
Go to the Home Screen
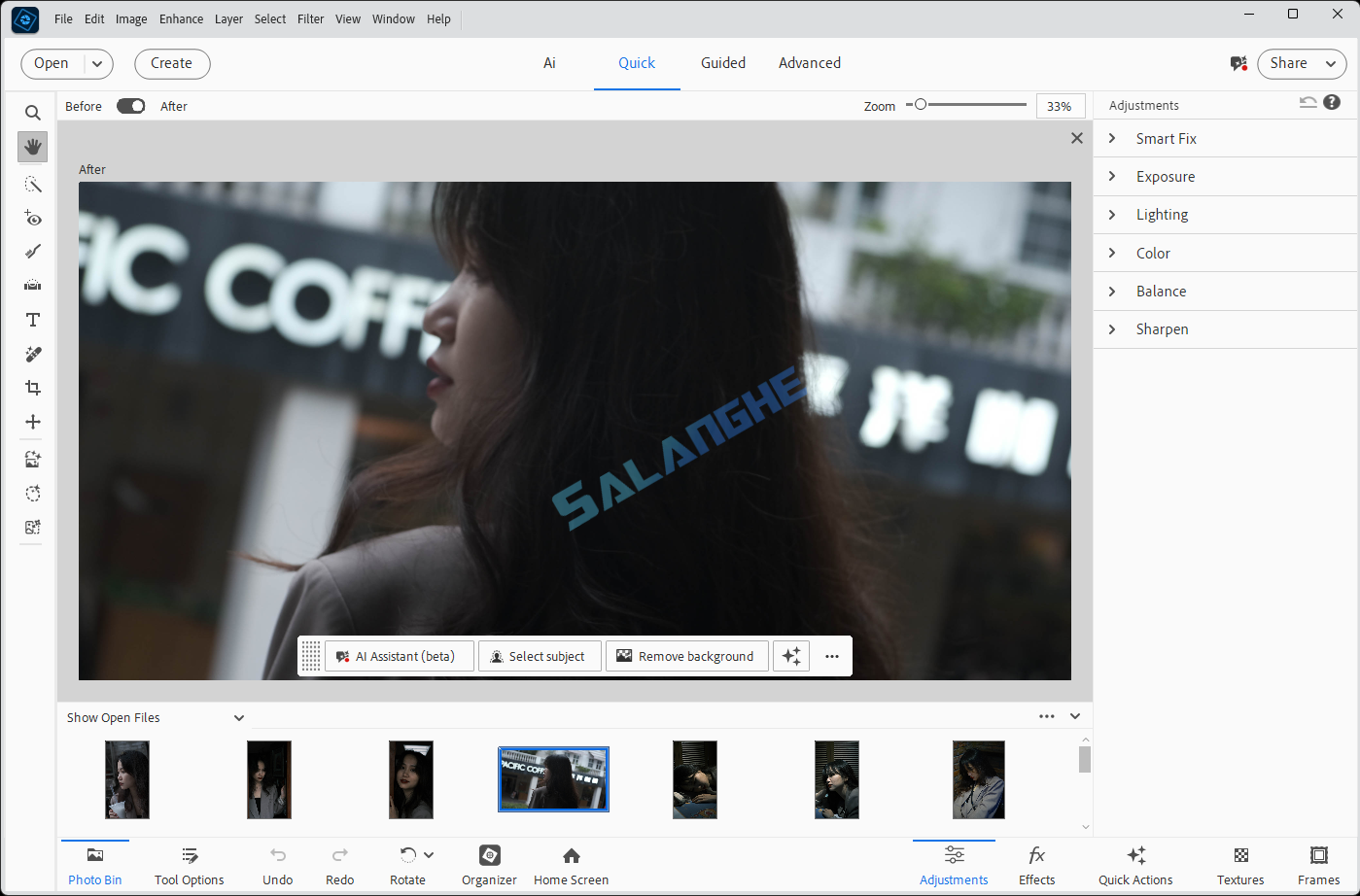[571, 865]
